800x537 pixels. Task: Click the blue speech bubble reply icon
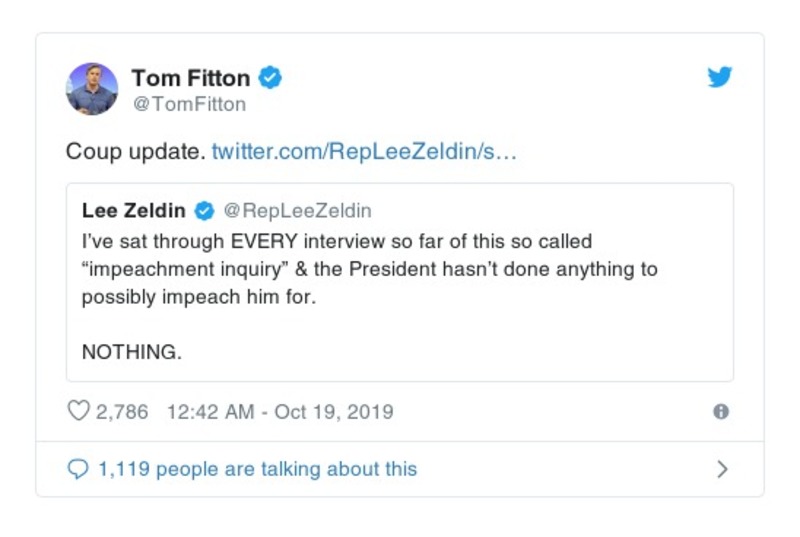click(x=78, y=468)
